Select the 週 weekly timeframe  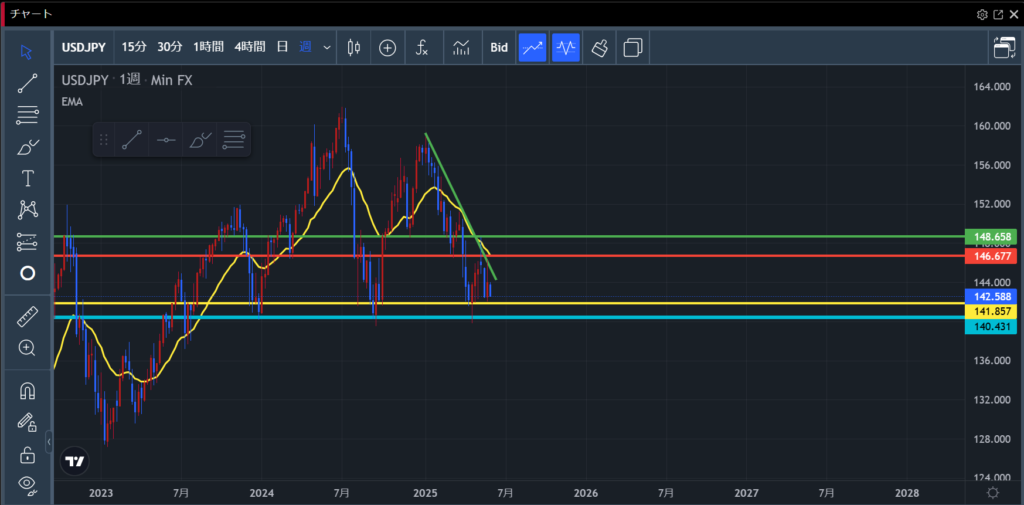(305, 47)
